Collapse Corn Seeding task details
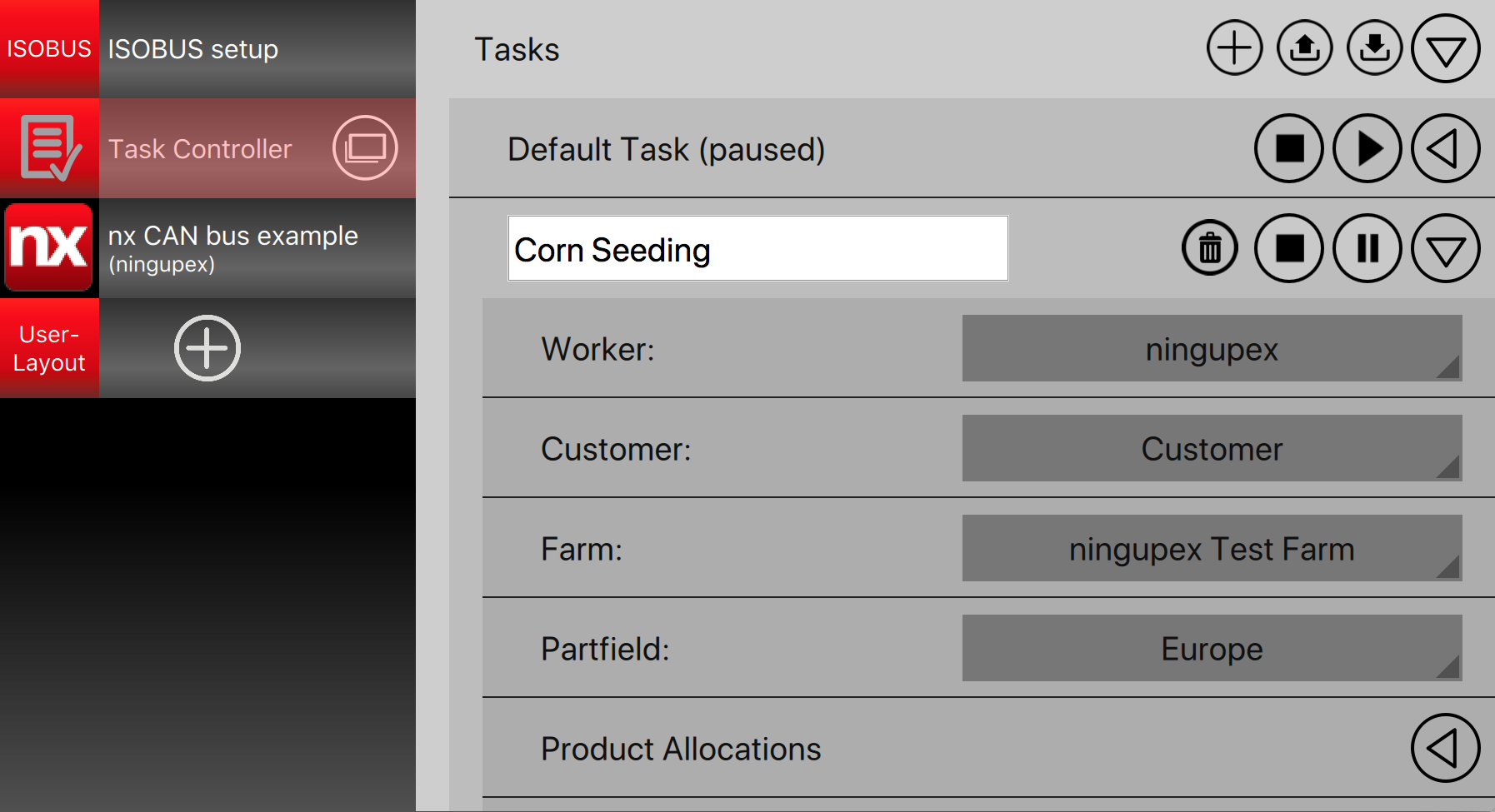Image resolution: width=1495 pixels, height=812 pixels. [1446, 248]
